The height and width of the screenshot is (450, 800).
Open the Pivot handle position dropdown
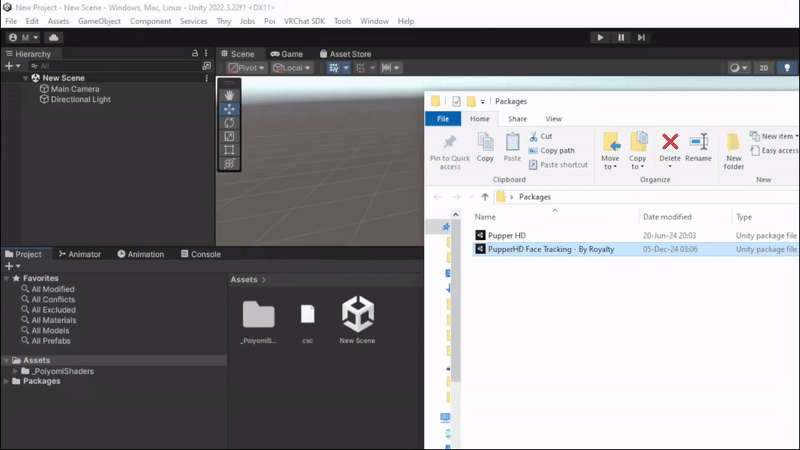pyautogui.click(x=246, y=68)
